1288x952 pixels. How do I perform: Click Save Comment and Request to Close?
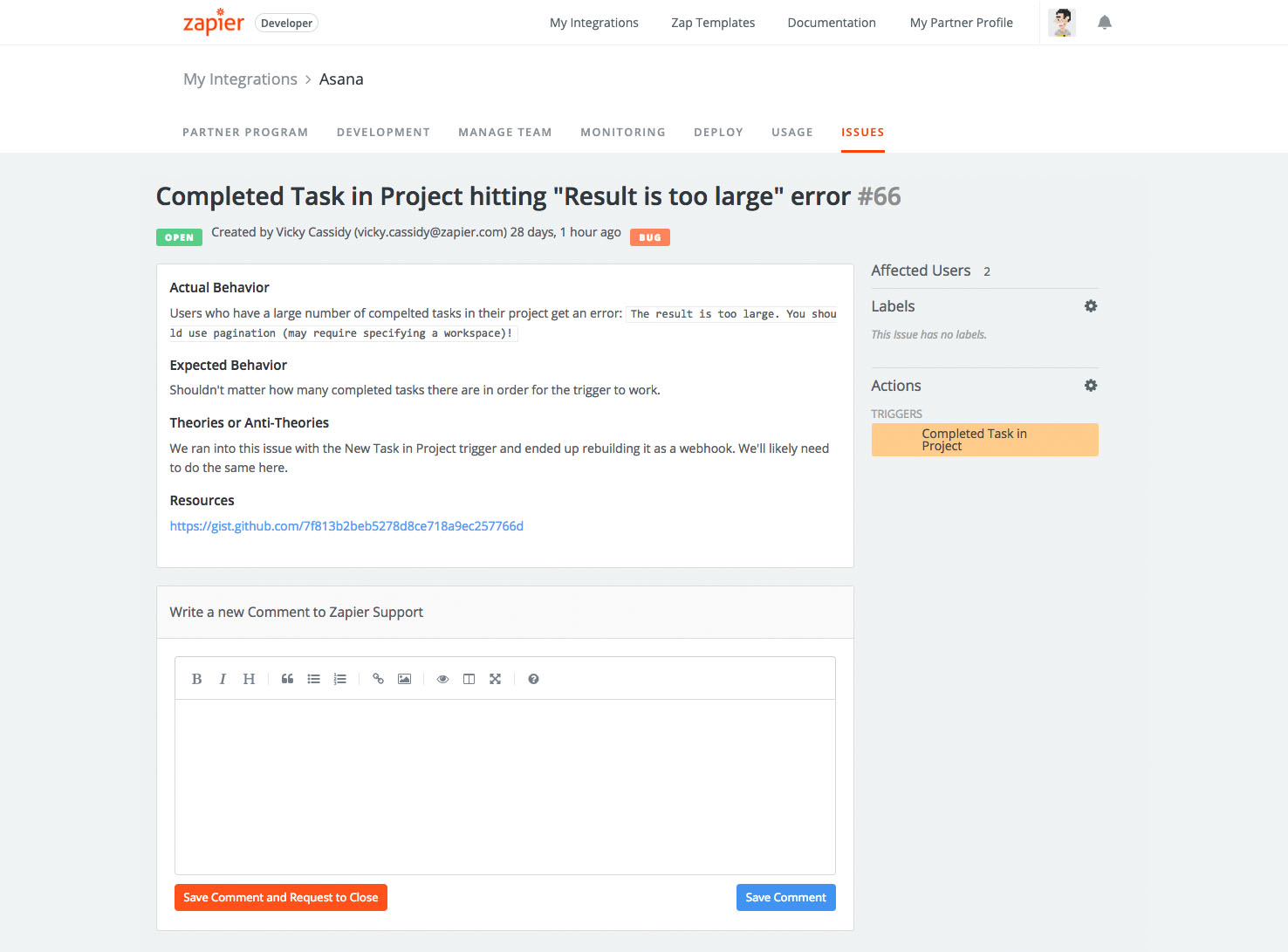[281, 897]
